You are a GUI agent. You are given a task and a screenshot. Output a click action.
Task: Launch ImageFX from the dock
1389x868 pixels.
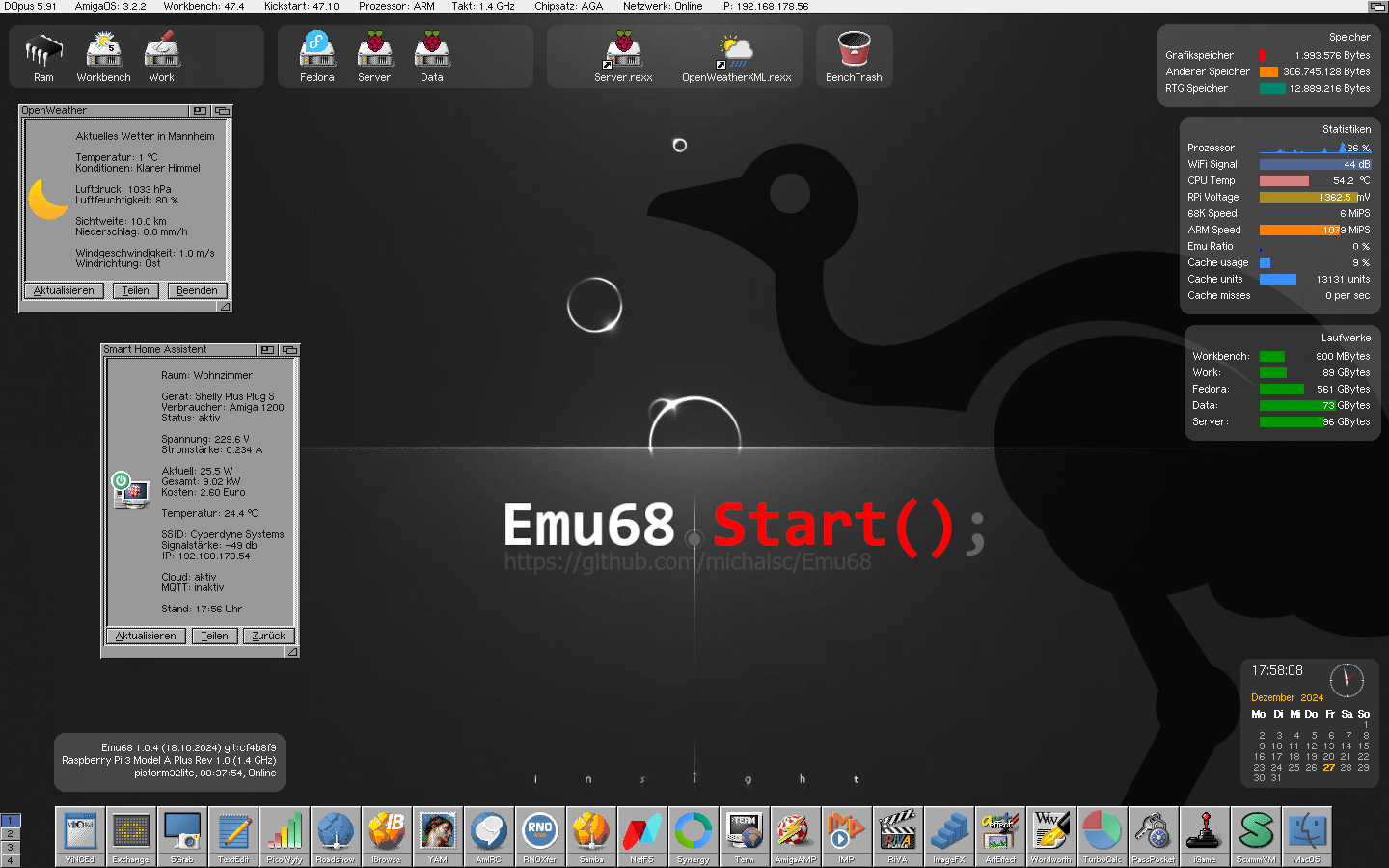pos(949,836)
